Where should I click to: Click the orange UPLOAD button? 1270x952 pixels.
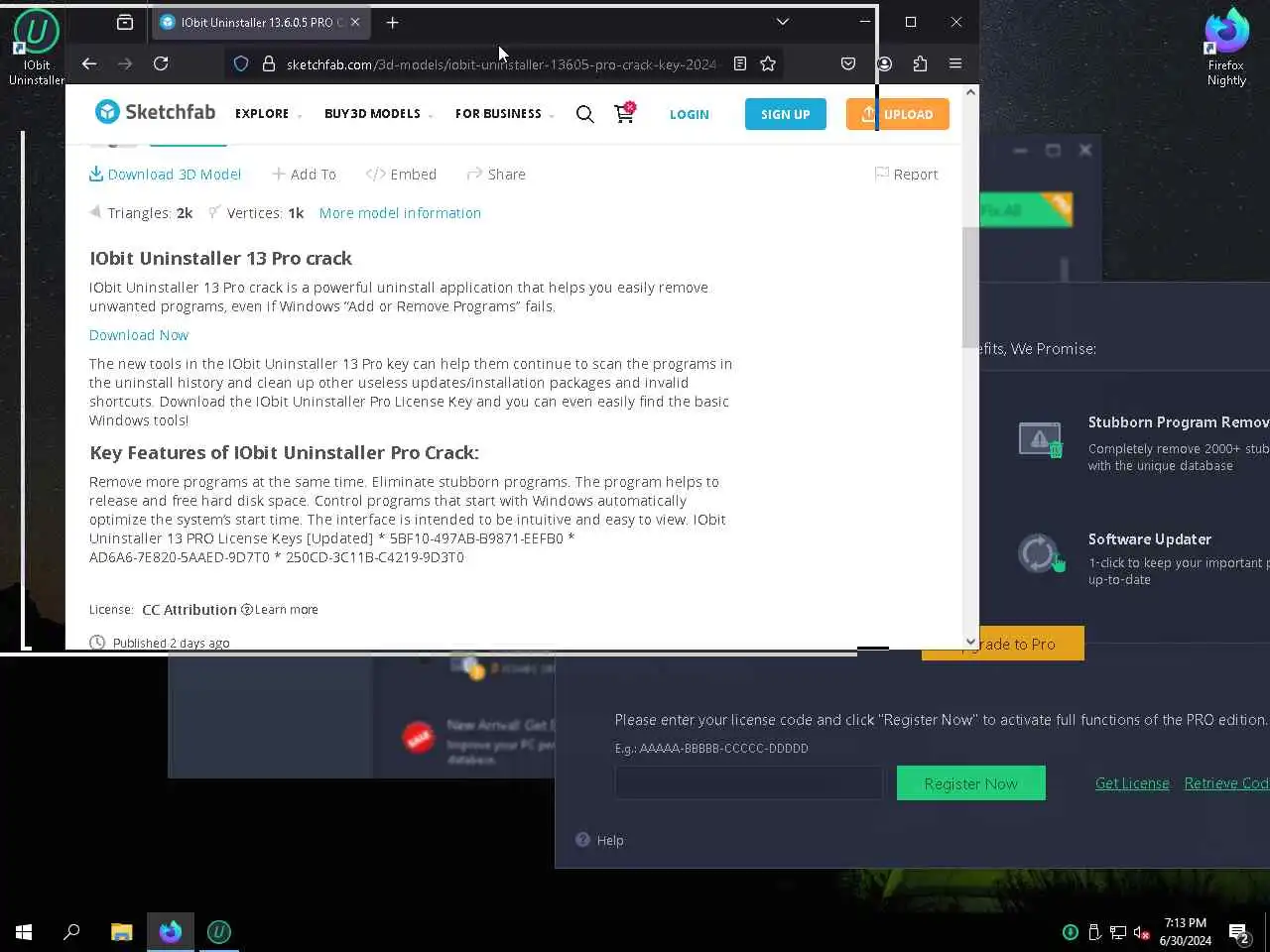click(x=898, y=114)
